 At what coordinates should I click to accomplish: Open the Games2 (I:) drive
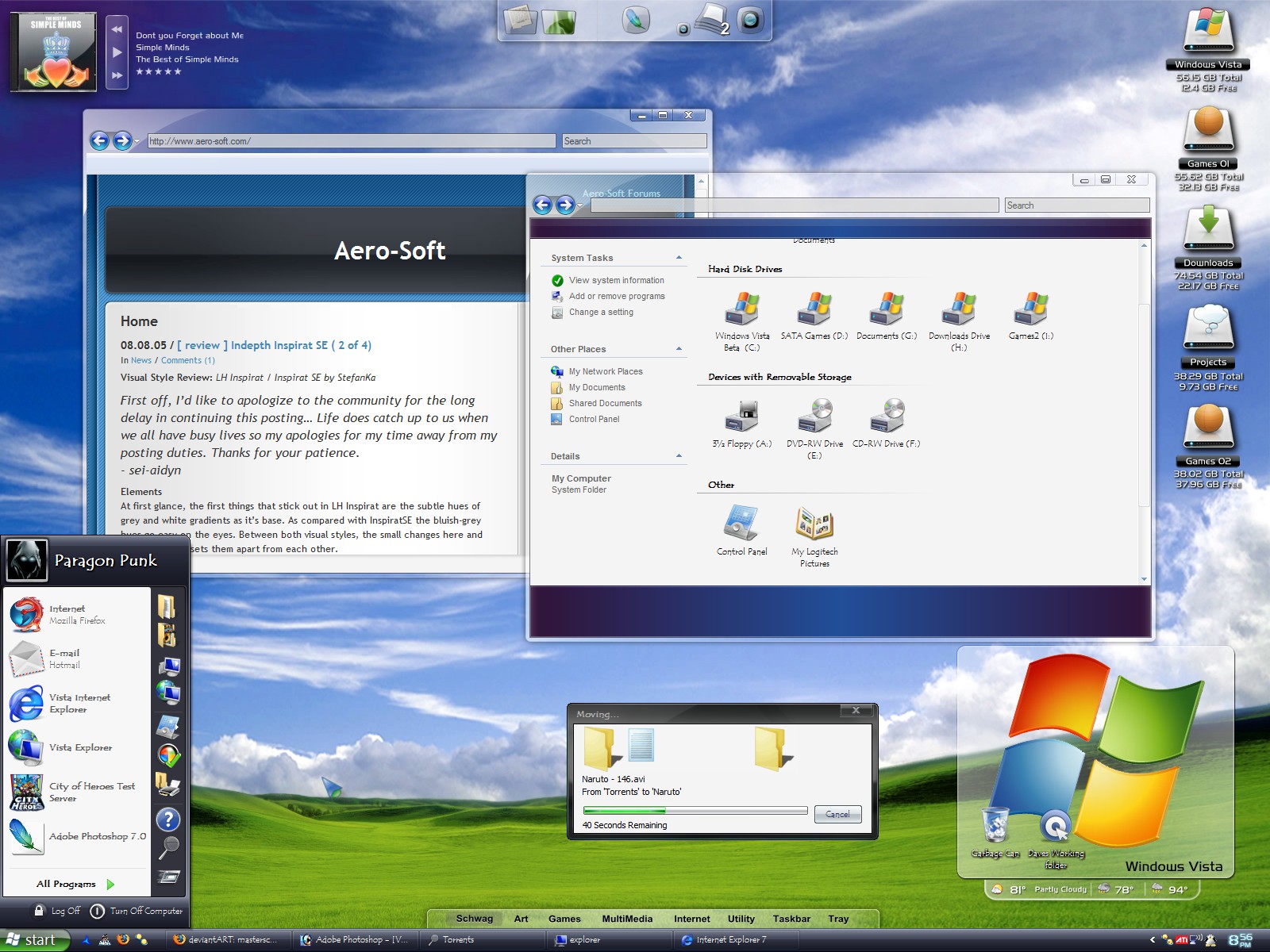pyautogui.click(x=1031, y=316)
